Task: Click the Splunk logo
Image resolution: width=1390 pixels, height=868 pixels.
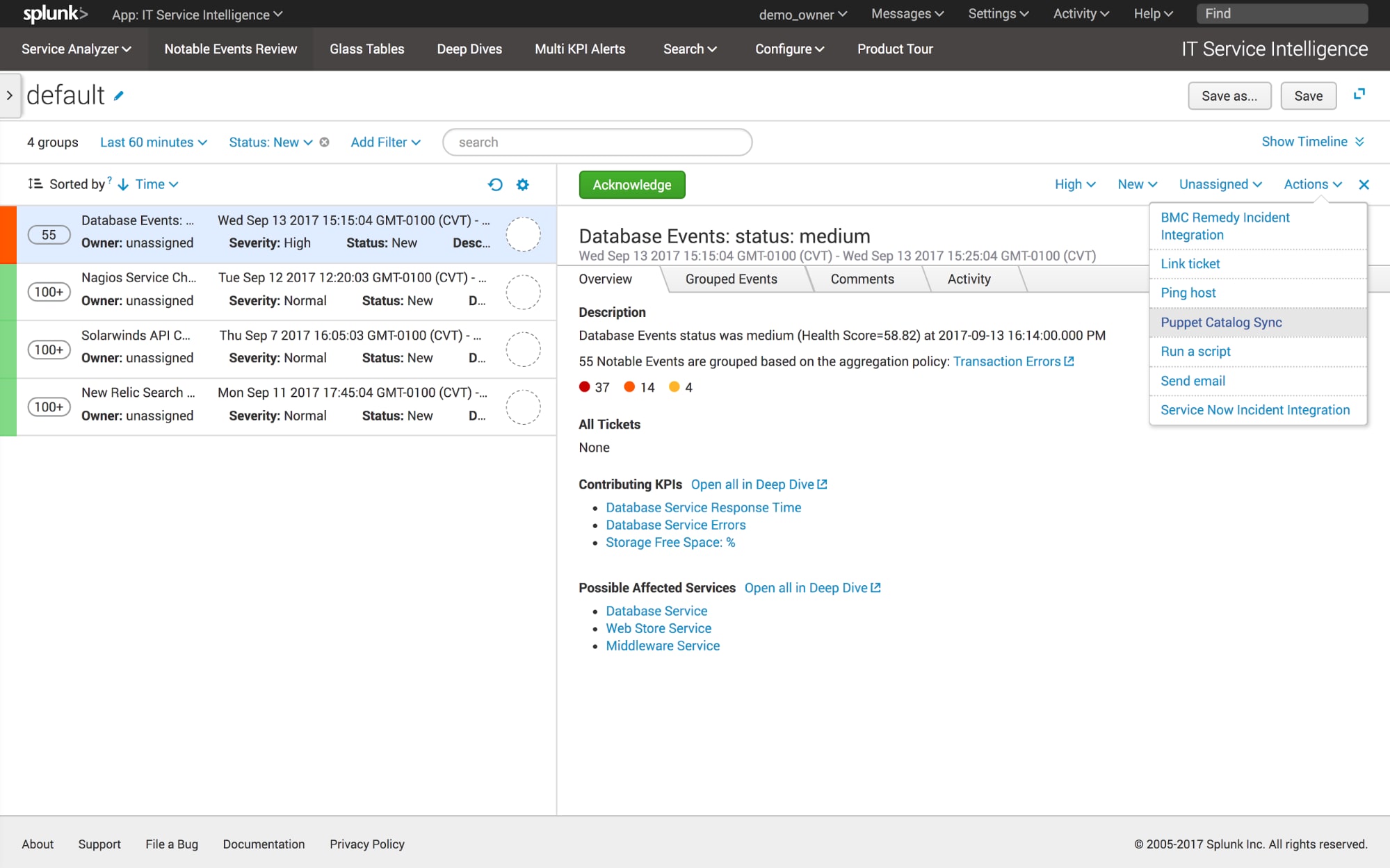Action: pyautogui.click(x=55, y=14)
